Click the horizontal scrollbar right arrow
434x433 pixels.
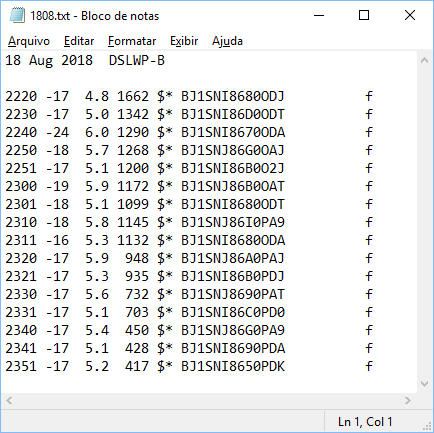click(408, 400)
